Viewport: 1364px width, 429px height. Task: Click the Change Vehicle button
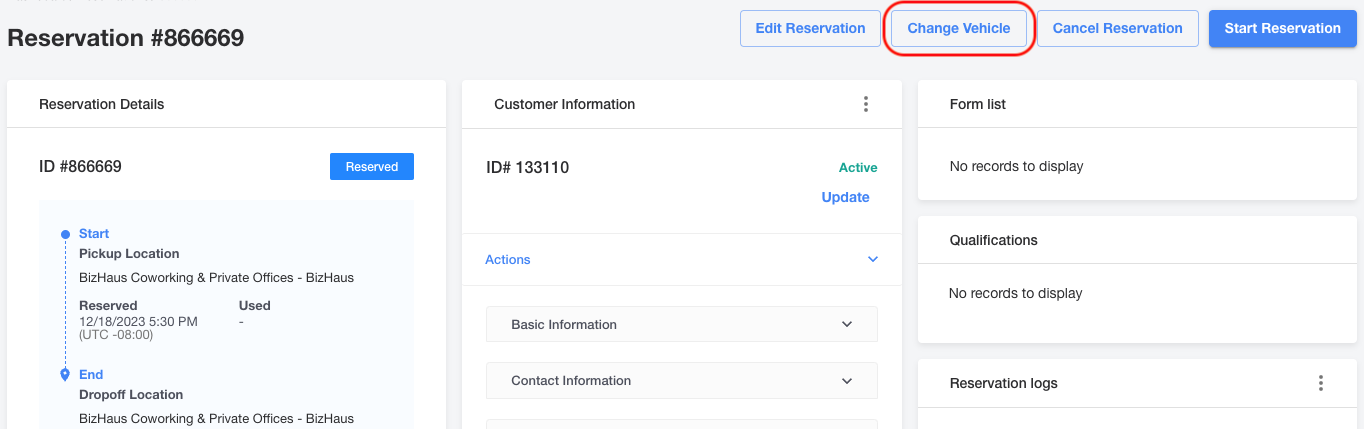959,28
